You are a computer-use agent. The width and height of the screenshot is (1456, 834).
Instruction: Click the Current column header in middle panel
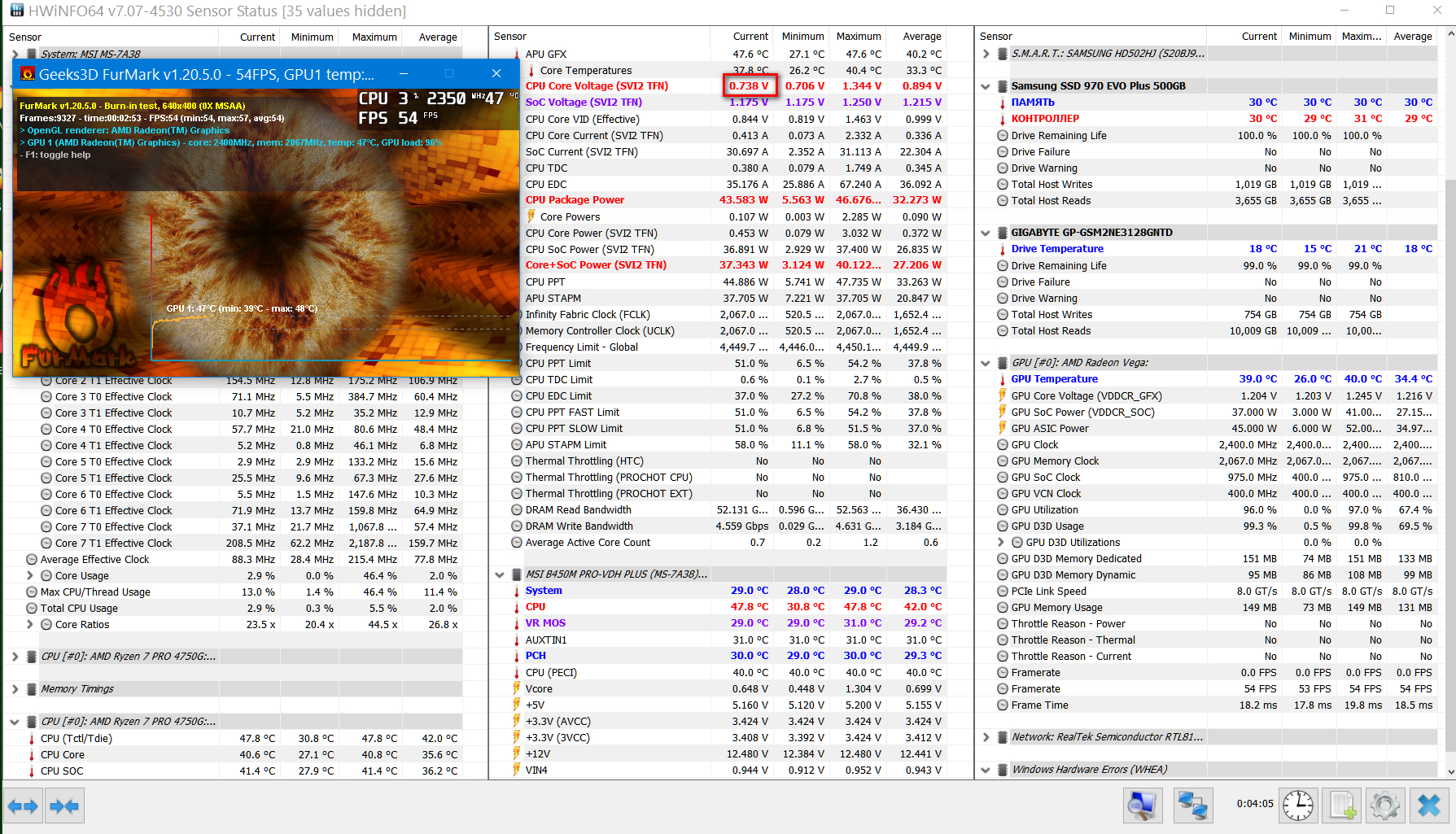740,37
